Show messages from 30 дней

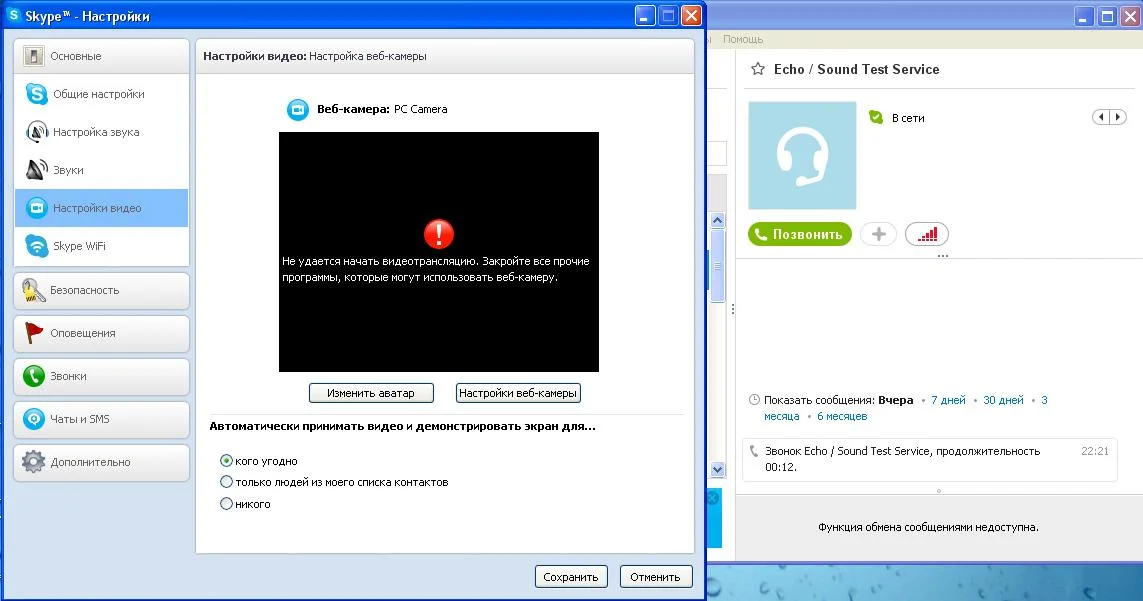pos(1003,400)
